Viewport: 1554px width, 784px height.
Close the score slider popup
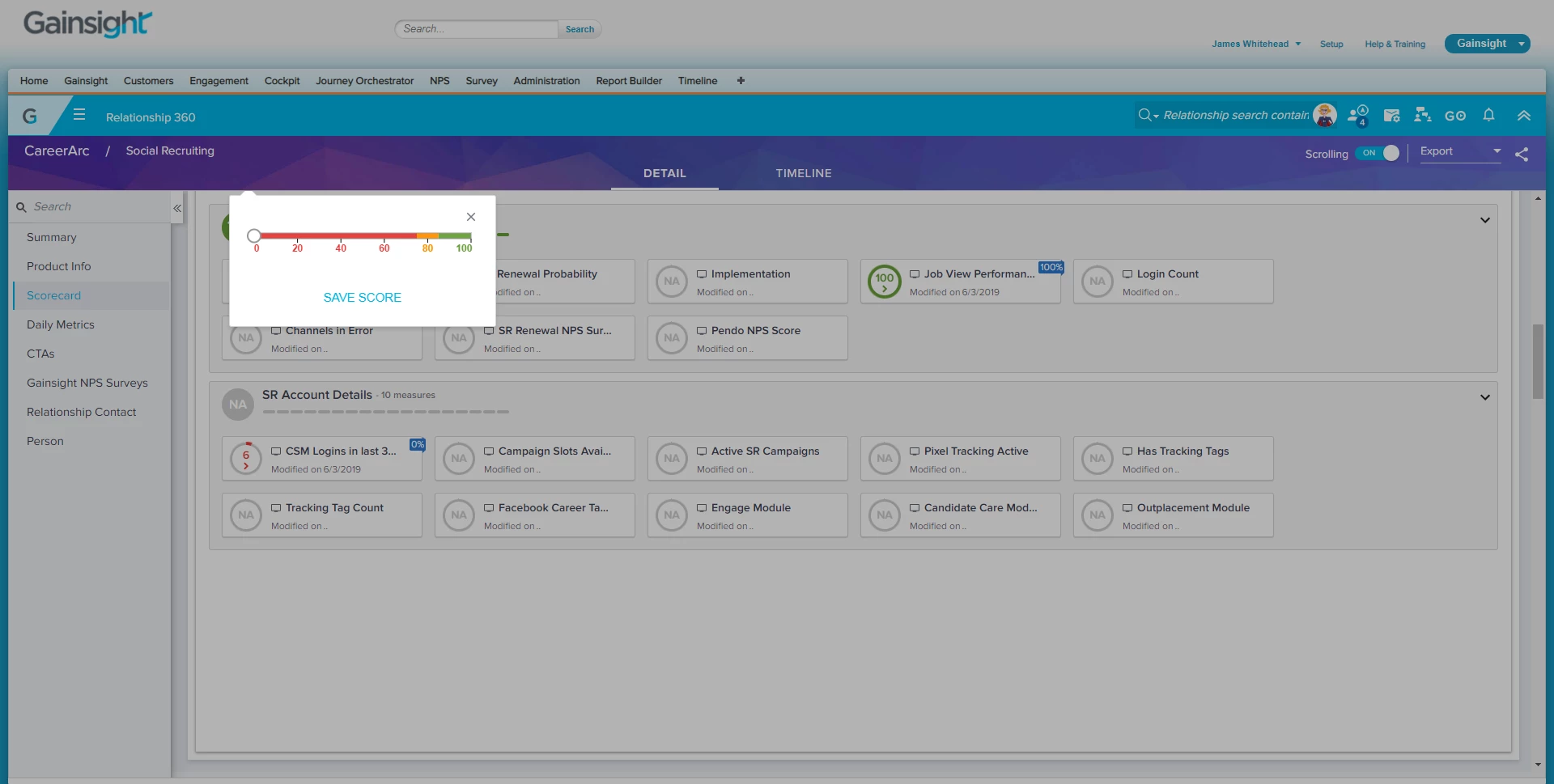tap(471, 217)
